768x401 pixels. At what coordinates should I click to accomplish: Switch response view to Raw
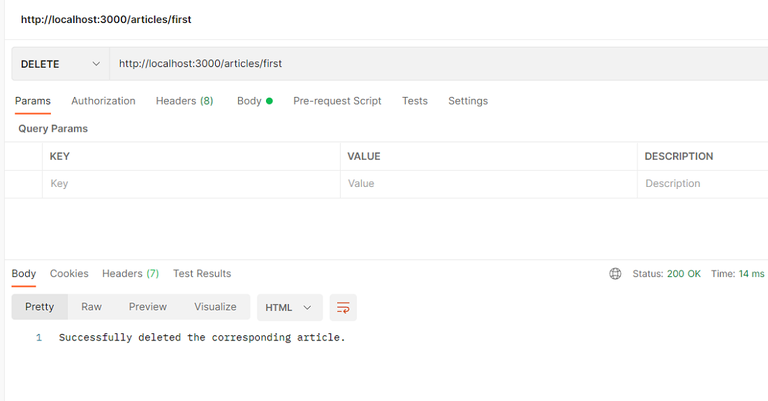coord(91,307)
